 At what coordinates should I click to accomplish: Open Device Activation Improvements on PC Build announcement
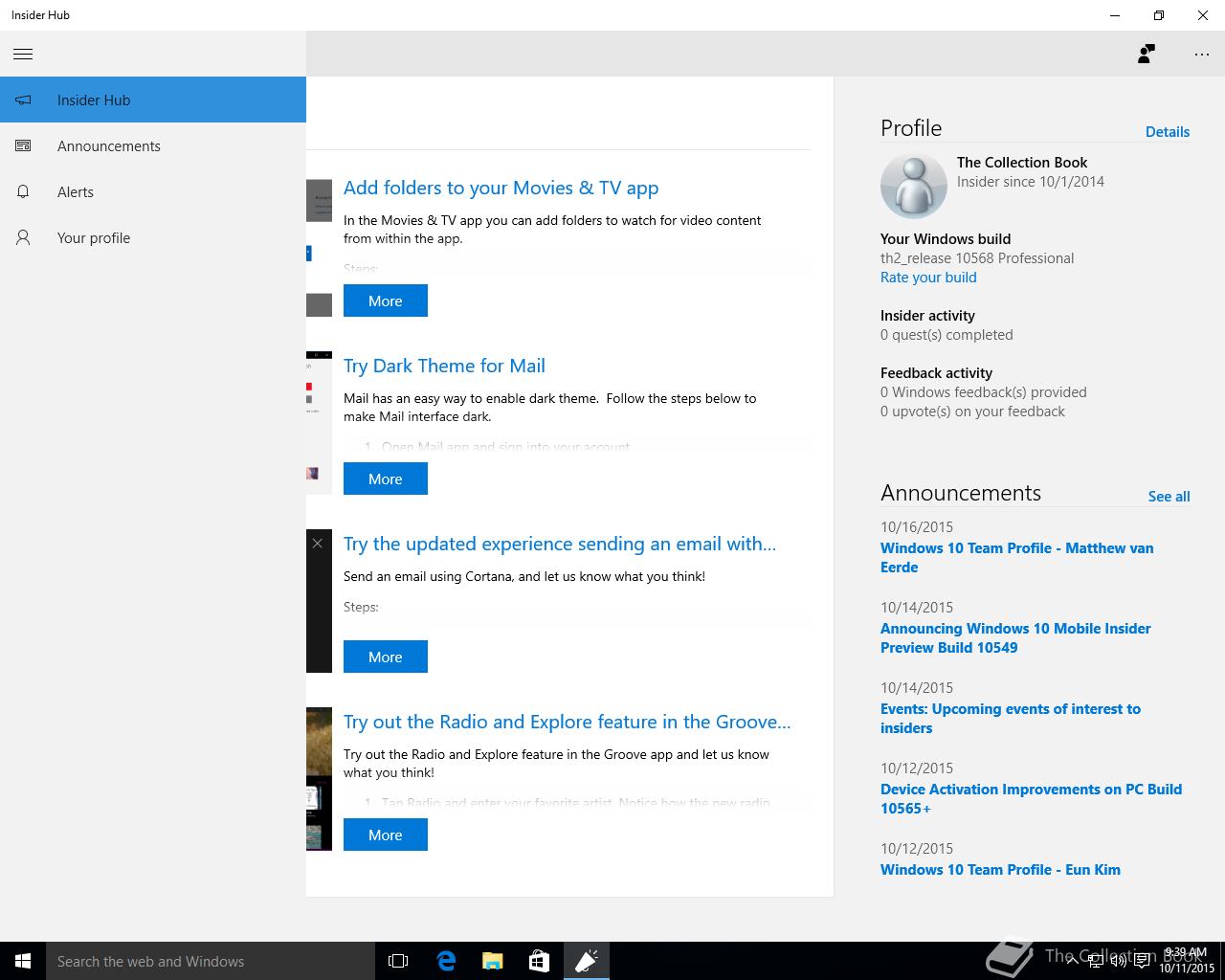[1031, 799]
